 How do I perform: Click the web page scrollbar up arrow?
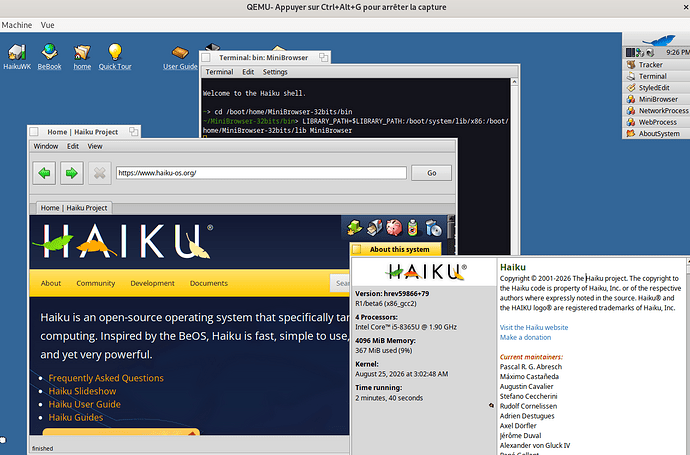(450, 219)
